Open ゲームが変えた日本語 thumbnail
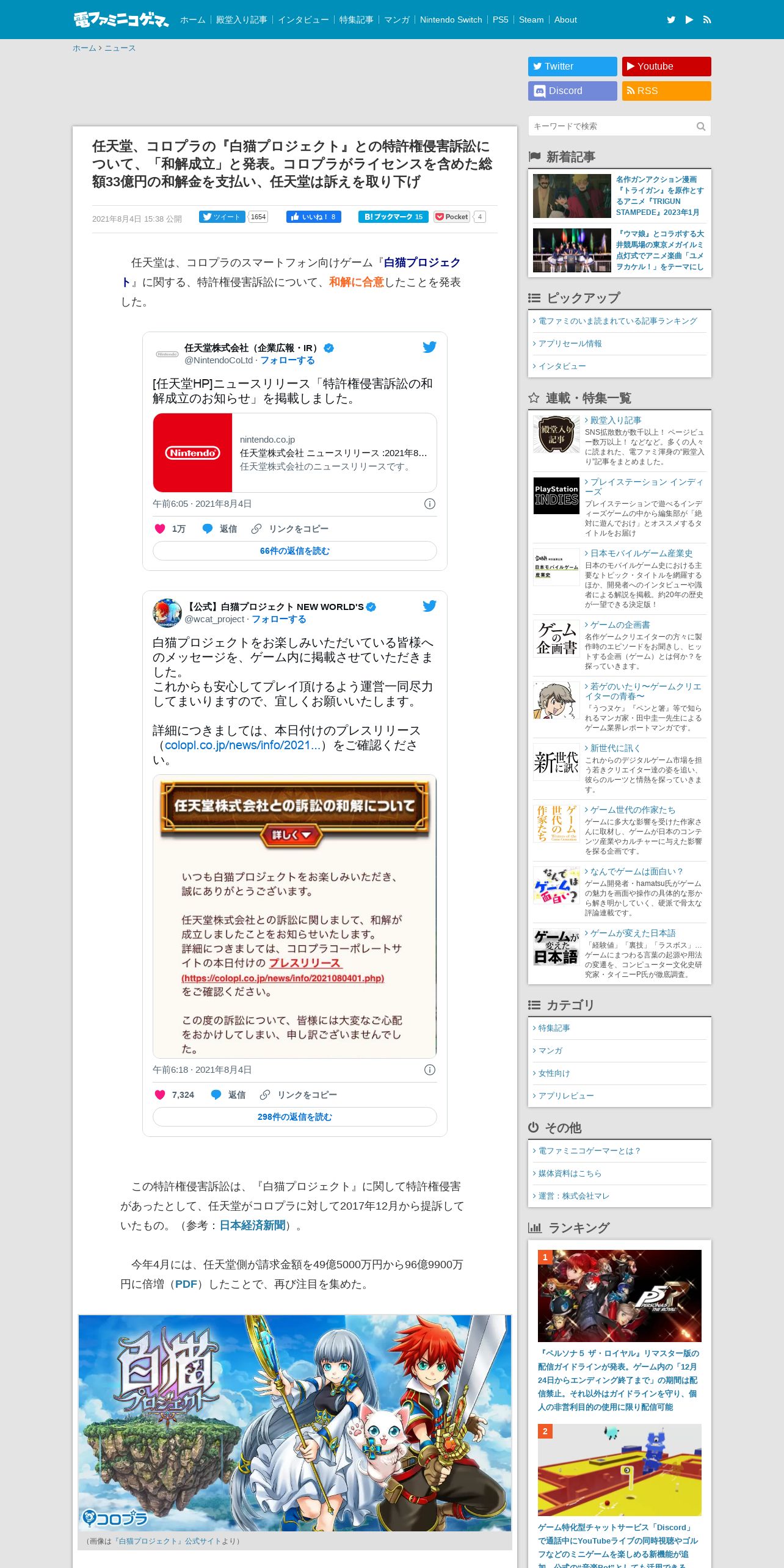Screen dimensions: 784x1568 tap(556, 947)
